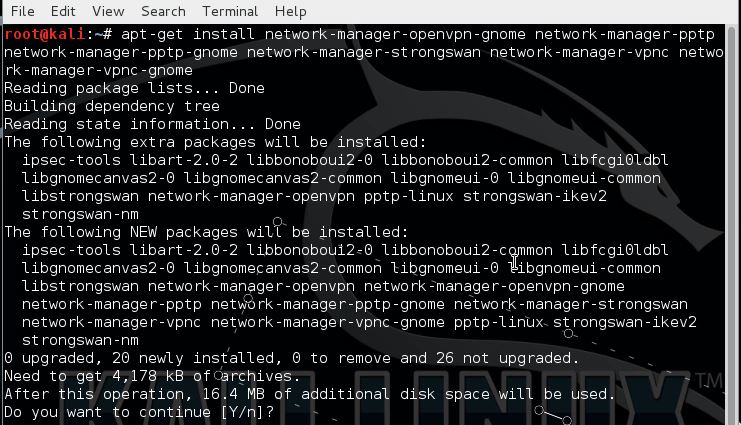Open the Search menu
The image size is (741, 425).
coord(163,11)
